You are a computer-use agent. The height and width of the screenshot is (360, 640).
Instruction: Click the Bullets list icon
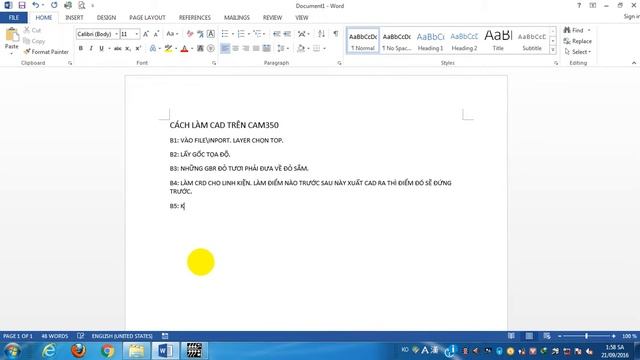225,34
